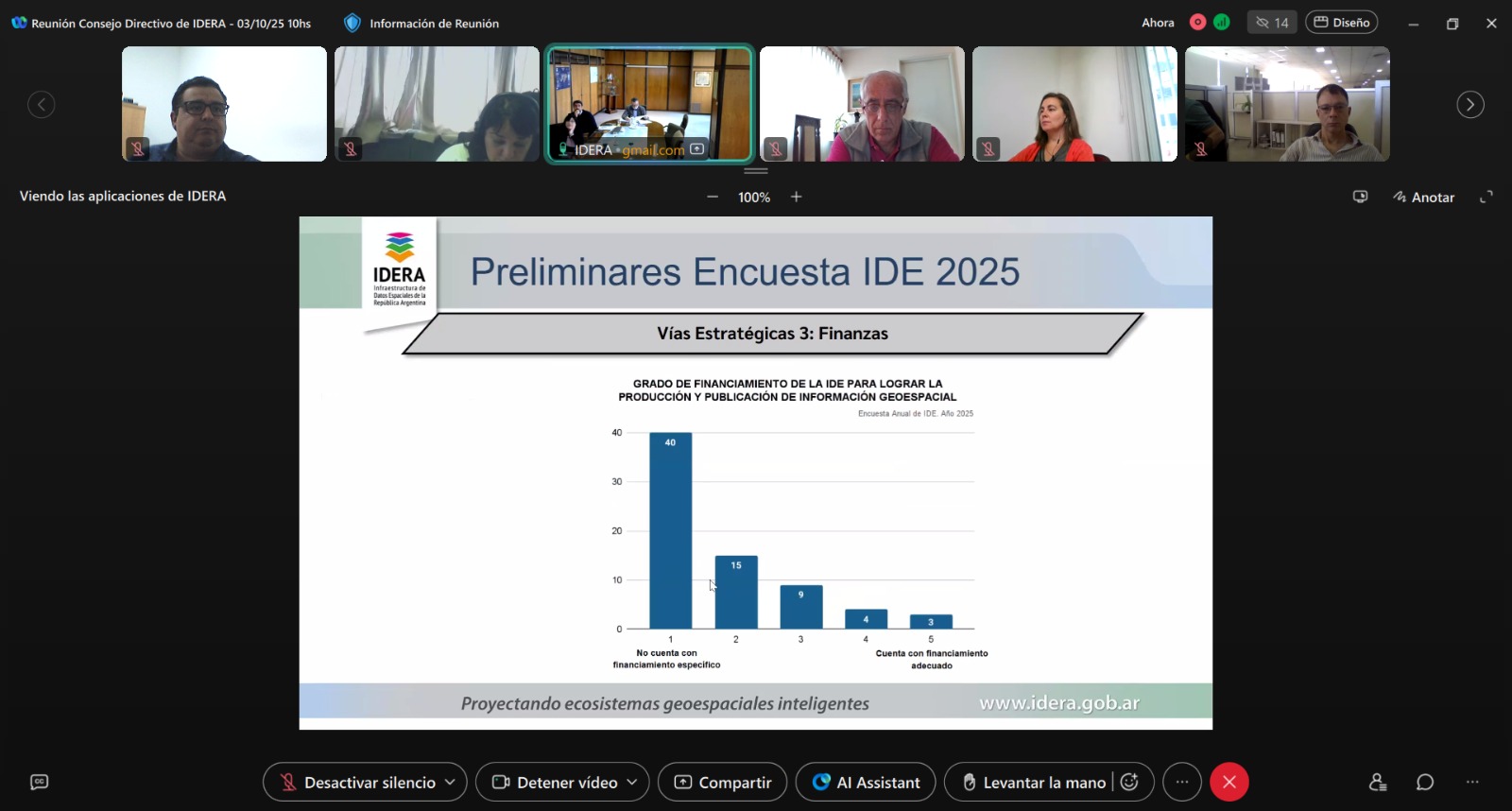Toggle Desactivar silencio microphone button
Viewport: 1512px width, 811px height.
pyautogui.click(x=355, y=782)
